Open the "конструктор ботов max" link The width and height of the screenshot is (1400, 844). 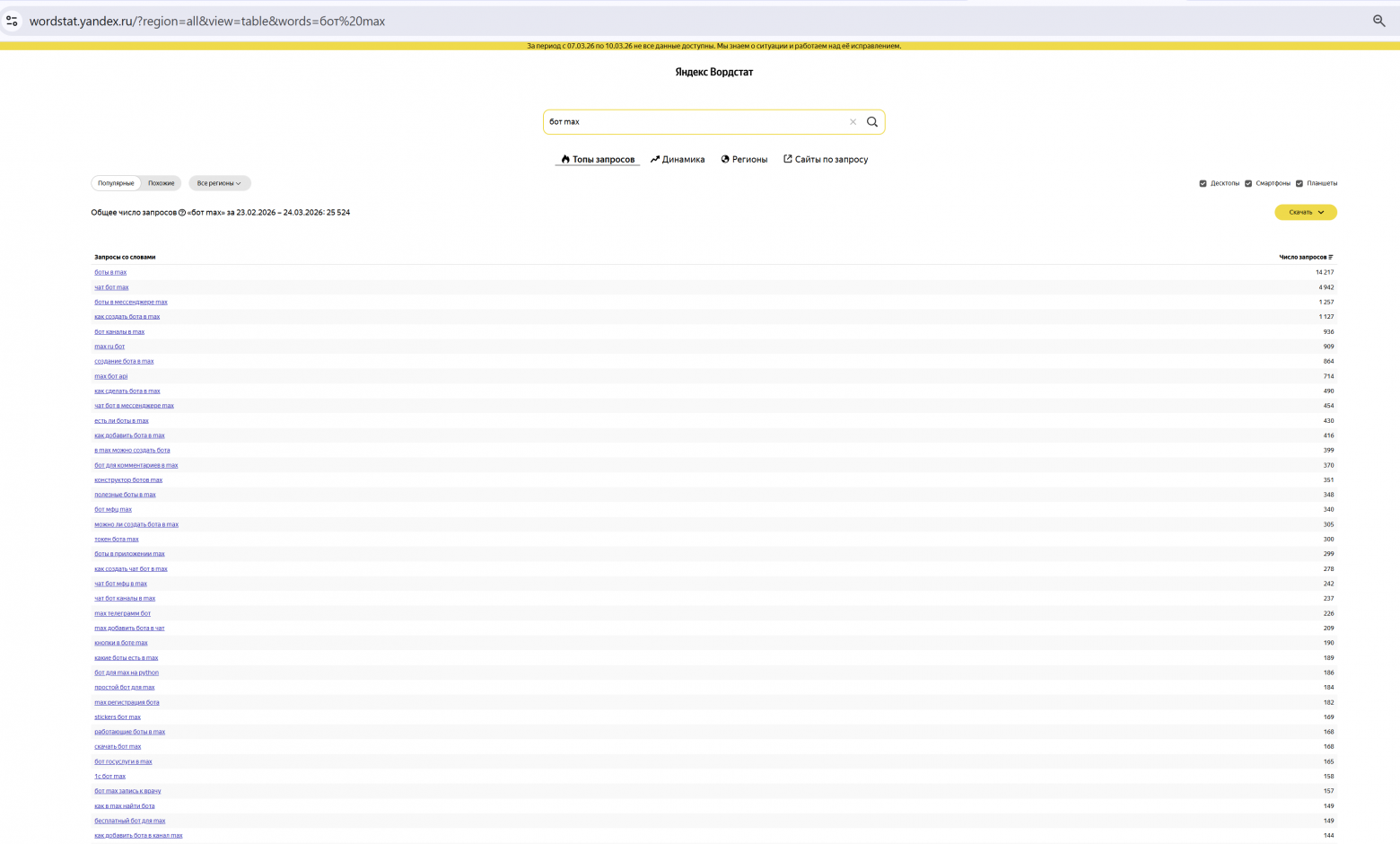(x=128, y=480)
